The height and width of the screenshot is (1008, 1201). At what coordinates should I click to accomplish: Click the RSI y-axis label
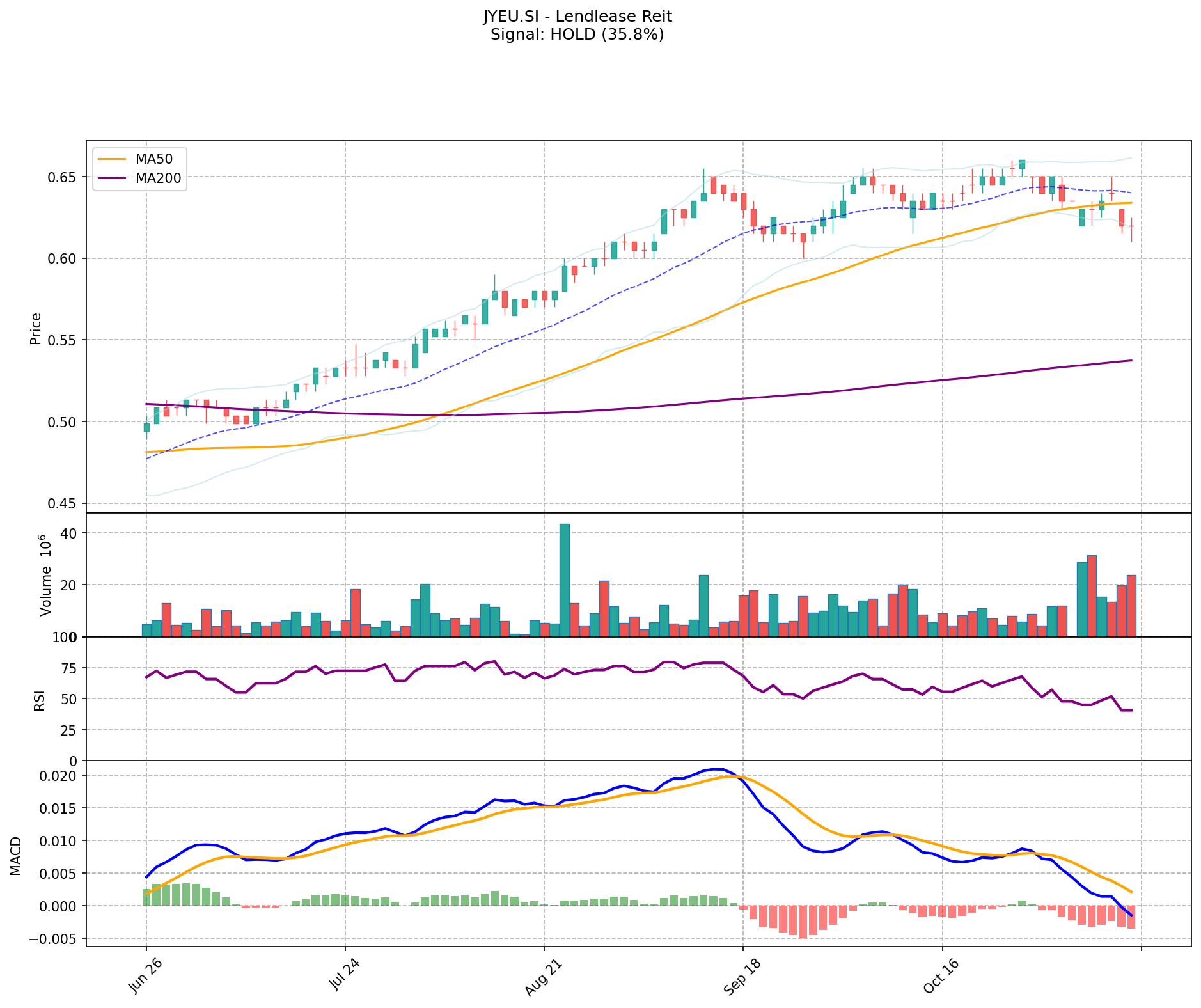tap(40, 700)
